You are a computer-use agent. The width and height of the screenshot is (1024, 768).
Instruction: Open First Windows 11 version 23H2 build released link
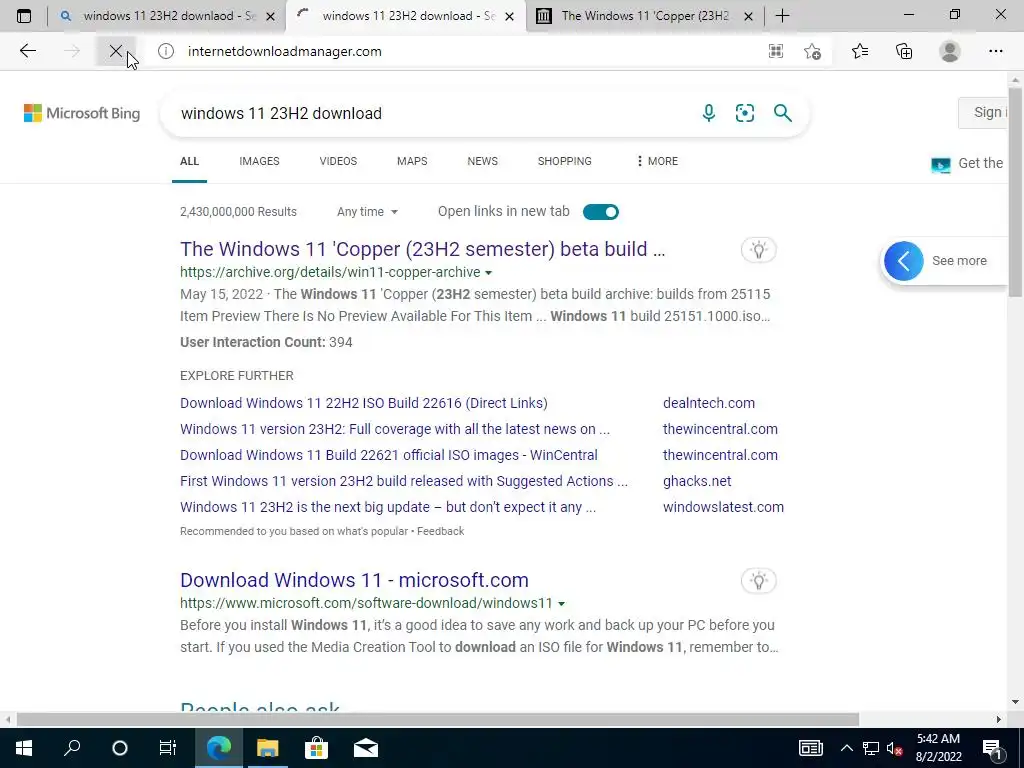404,481
